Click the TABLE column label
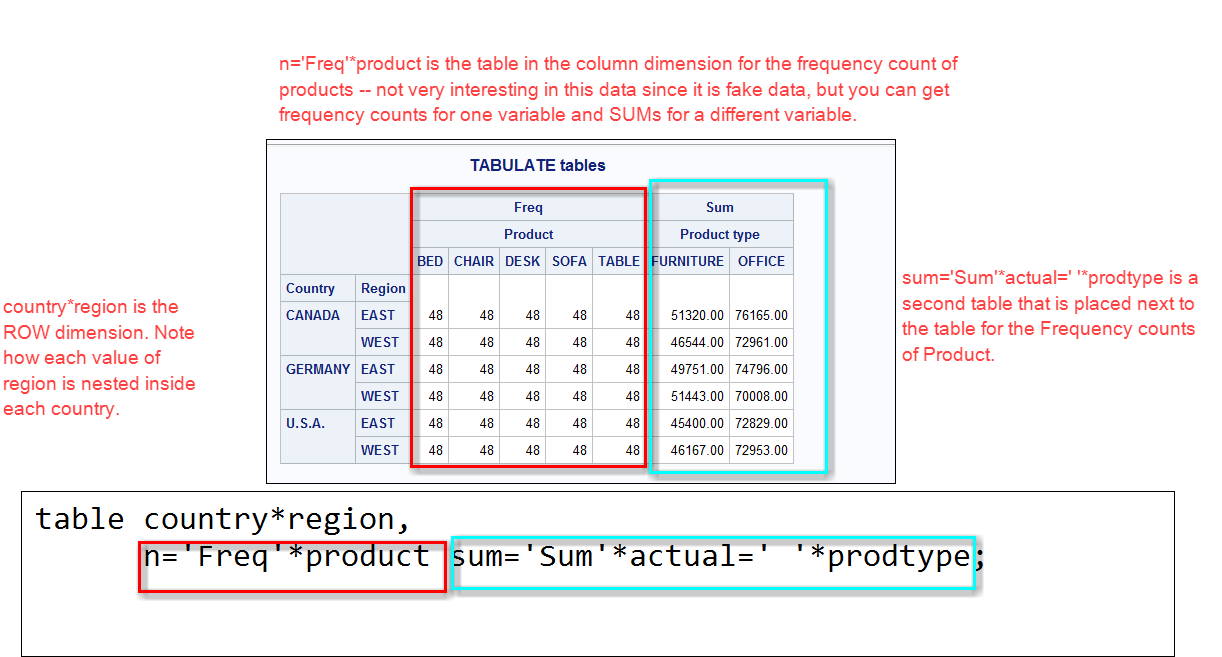1222x657 pixels. coord(618,261)
